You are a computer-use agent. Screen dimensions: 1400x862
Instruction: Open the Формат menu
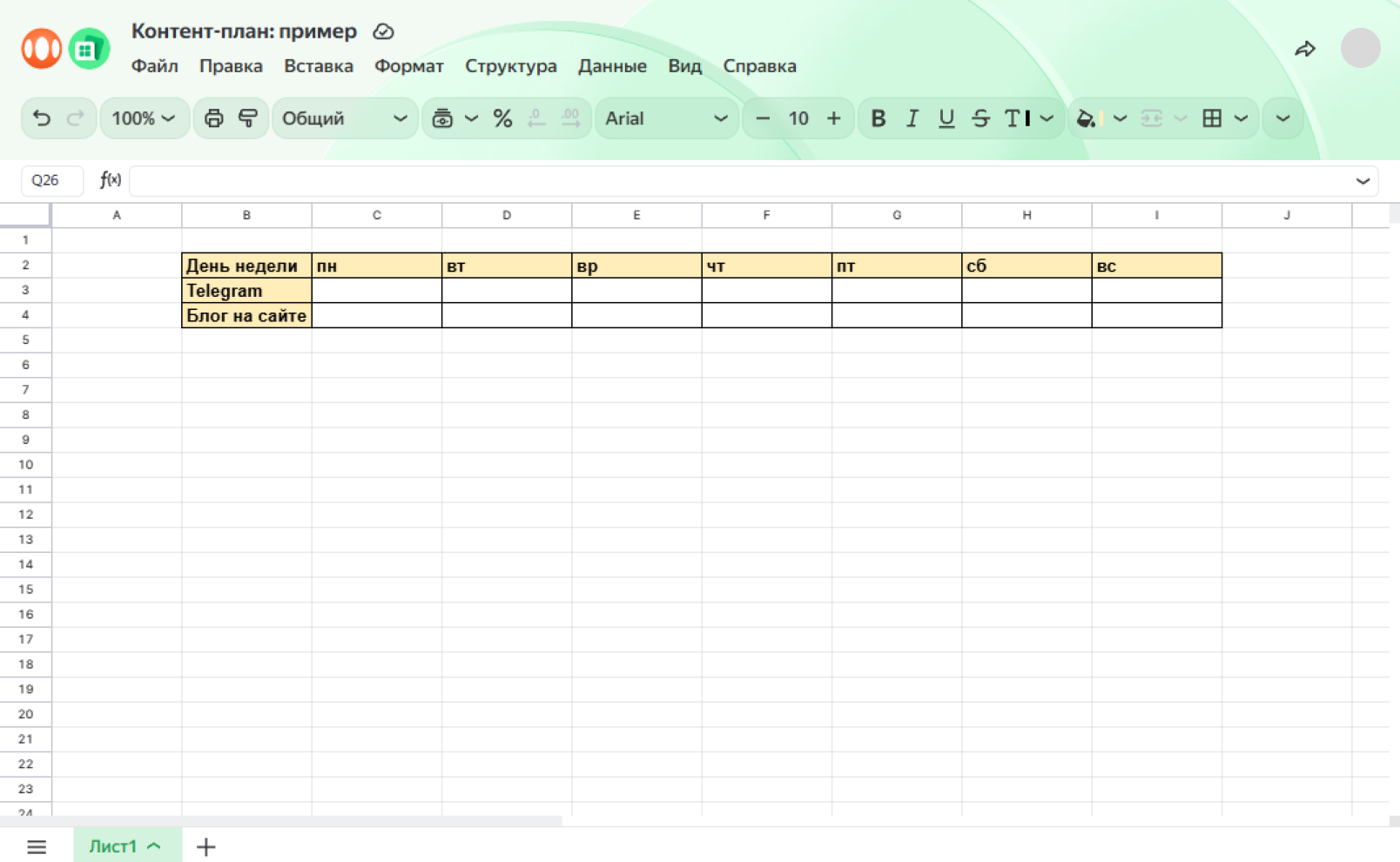pyautogui.click(x=409, y=66)
